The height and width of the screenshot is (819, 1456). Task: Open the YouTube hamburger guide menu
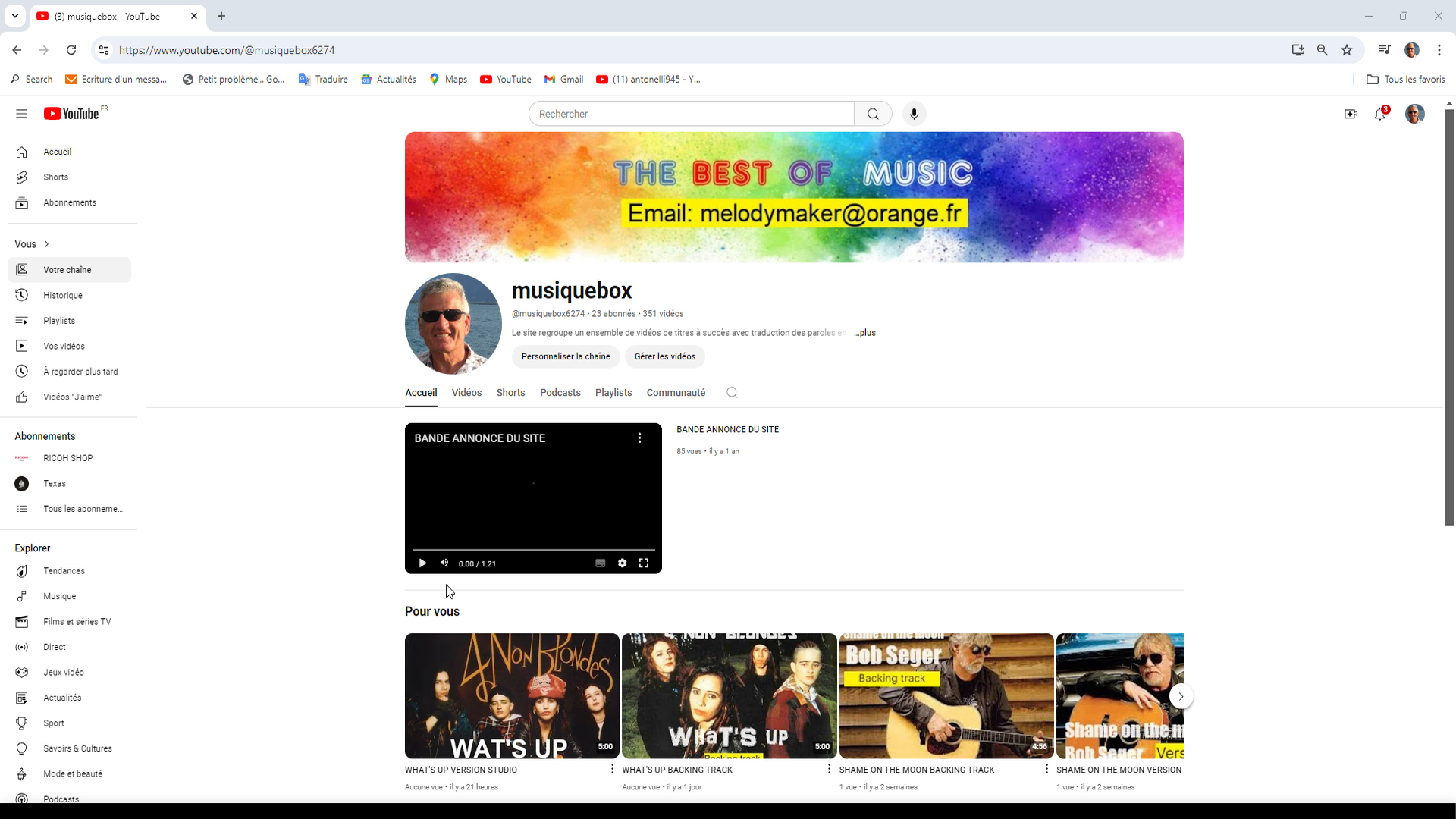coord(21,114)
